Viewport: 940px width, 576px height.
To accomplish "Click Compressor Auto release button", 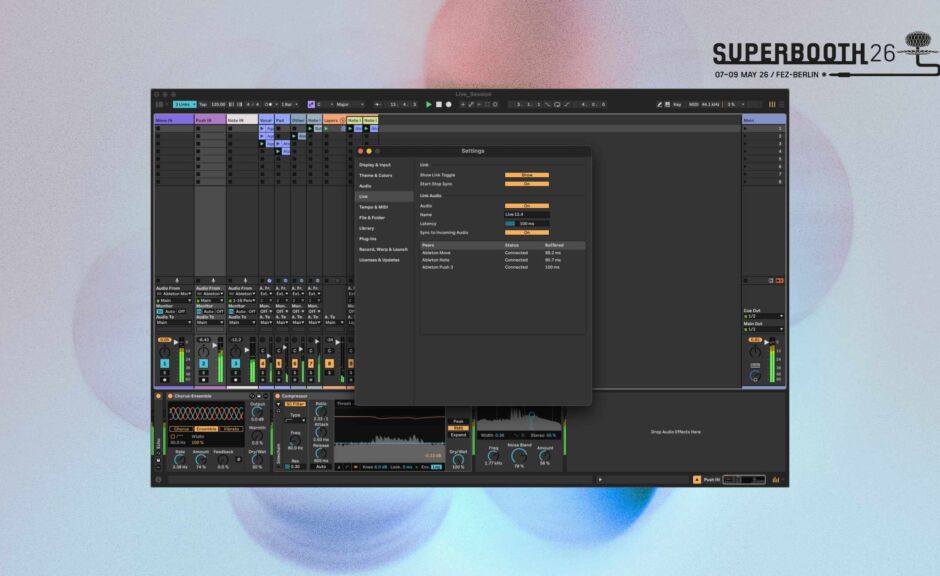I will tap(321, 466).
